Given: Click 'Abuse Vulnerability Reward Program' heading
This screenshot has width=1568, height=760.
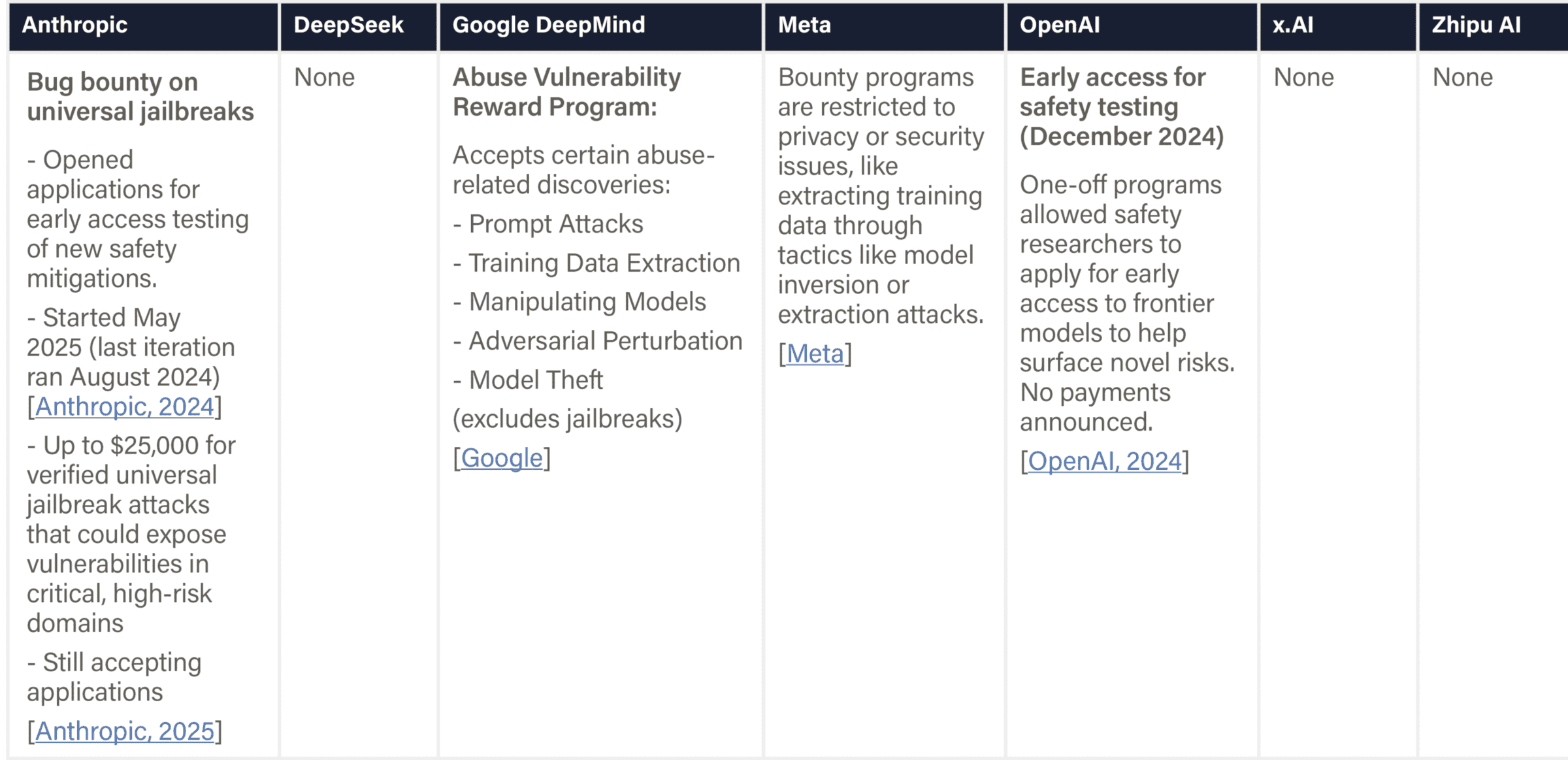Looking at the screenshot, I should (566, 91).
